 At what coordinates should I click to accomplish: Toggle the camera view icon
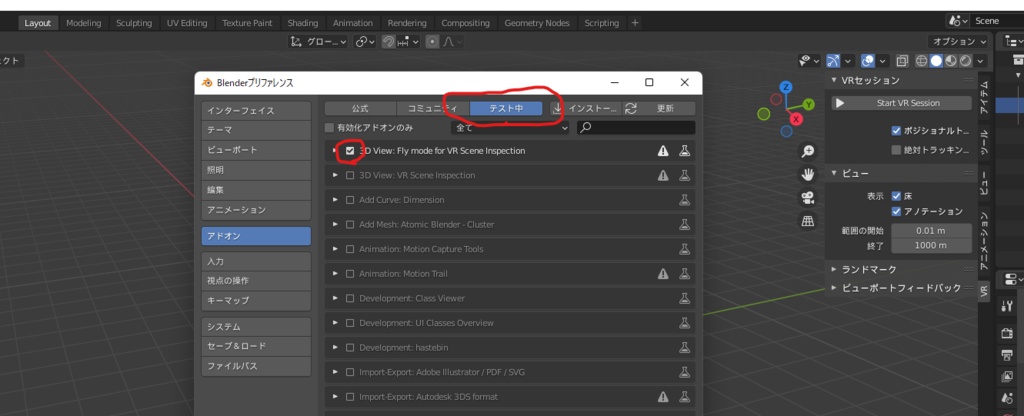[x=808, y=197]
